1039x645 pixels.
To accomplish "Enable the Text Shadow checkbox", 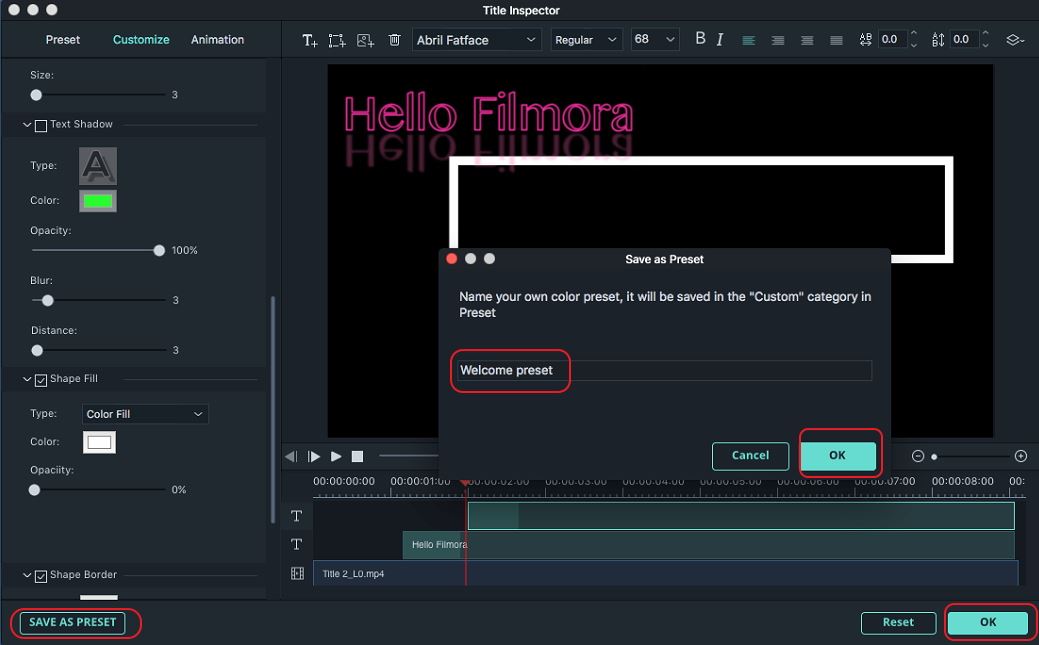I will tap(40, 125).
